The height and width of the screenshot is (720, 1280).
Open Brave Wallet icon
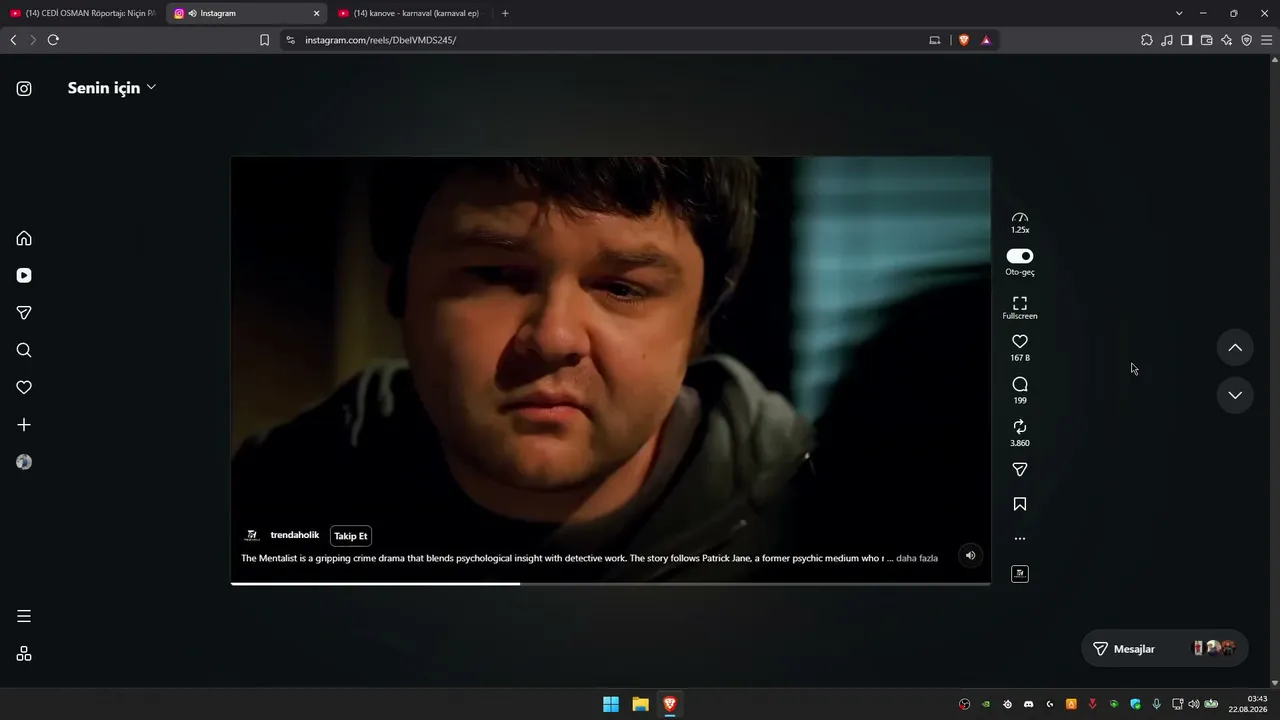click(x=1206, y=40)
